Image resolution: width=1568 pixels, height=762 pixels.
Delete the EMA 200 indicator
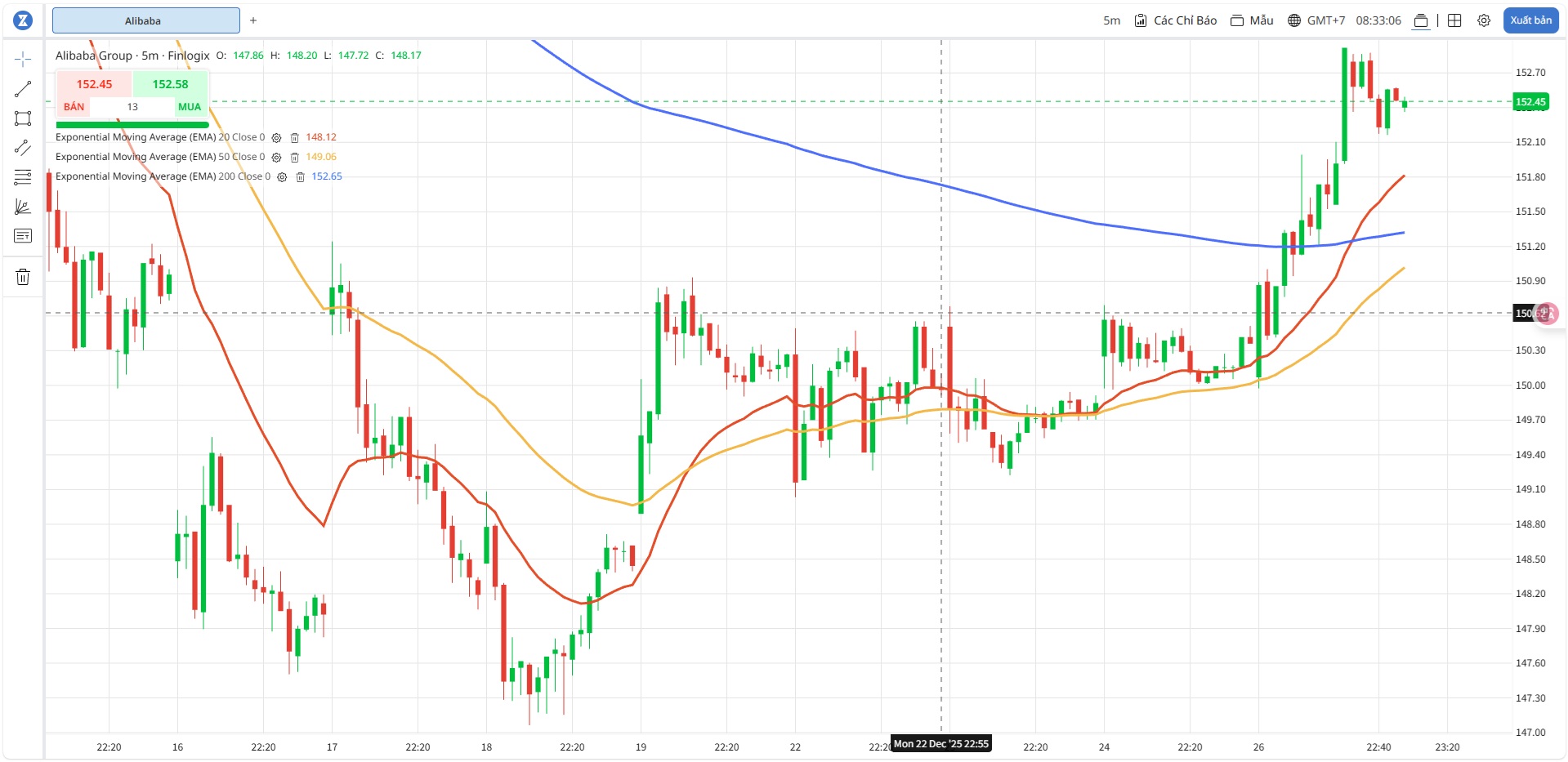[300, 177]
